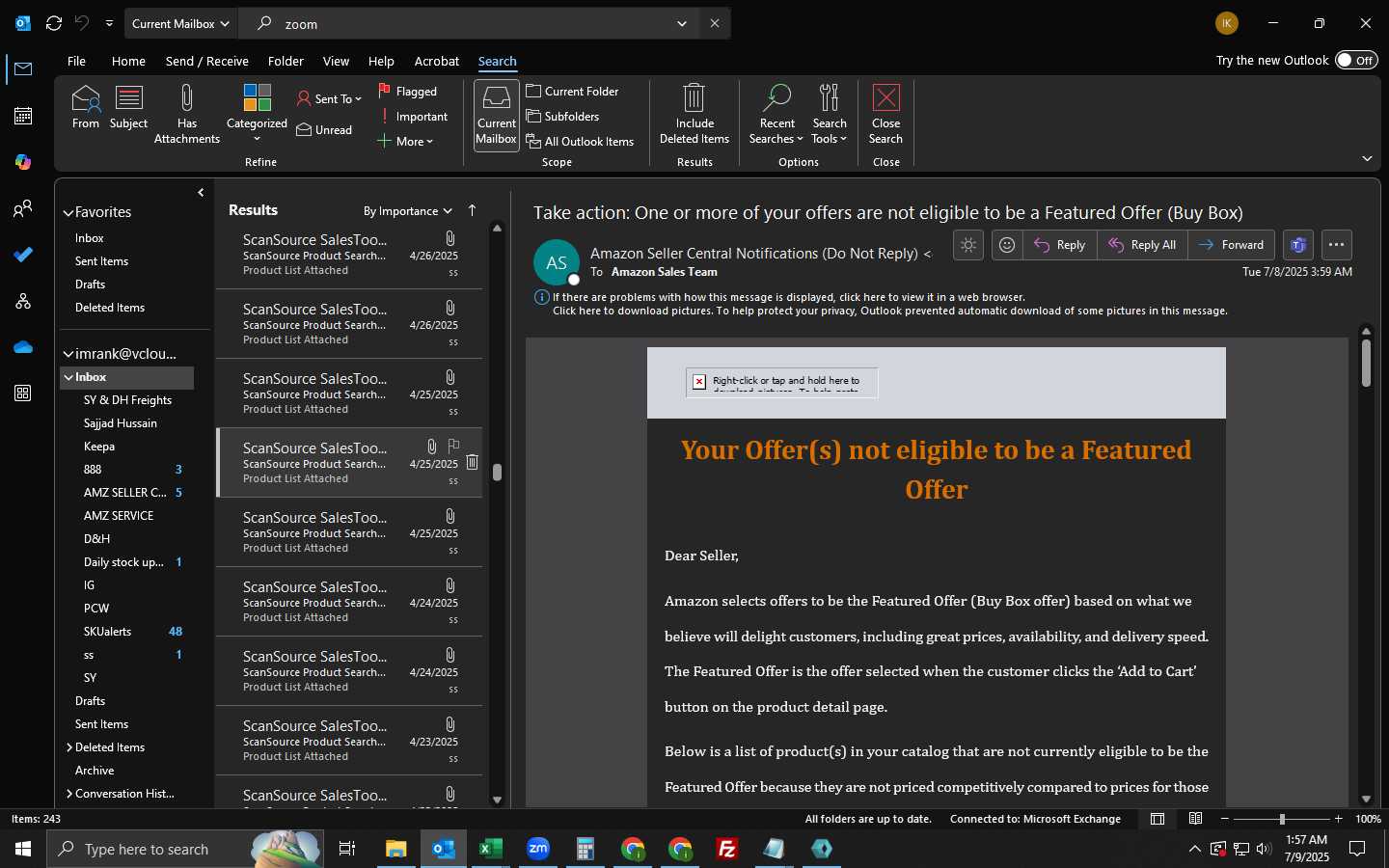
Task: Click the Close Search button
Action: click(886, 114)
